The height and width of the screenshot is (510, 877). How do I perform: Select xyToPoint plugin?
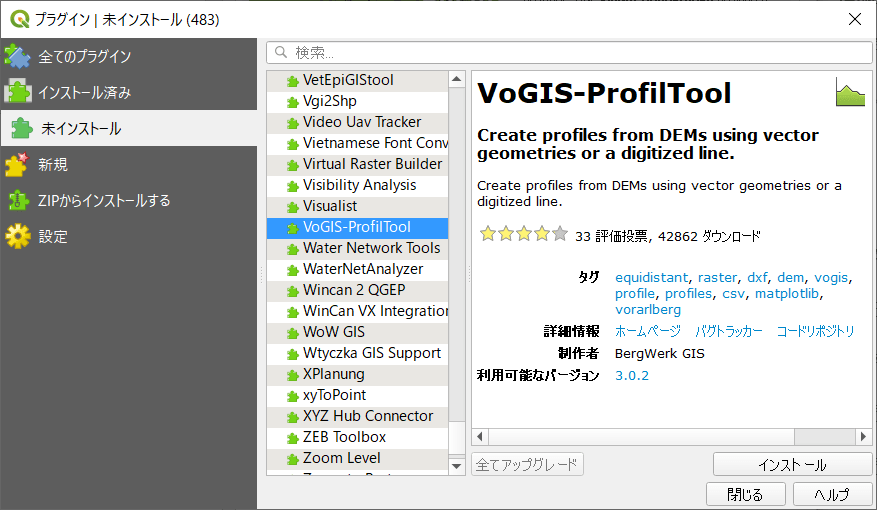coord(357,395)
